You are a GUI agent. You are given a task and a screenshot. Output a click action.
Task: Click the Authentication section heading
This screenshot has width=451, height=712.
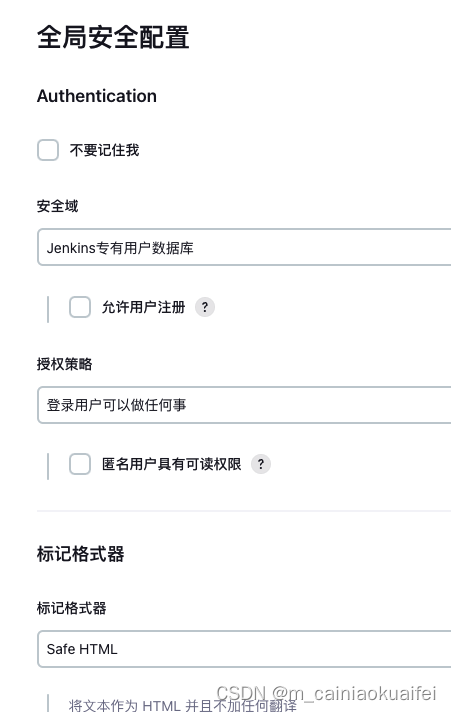97,96
